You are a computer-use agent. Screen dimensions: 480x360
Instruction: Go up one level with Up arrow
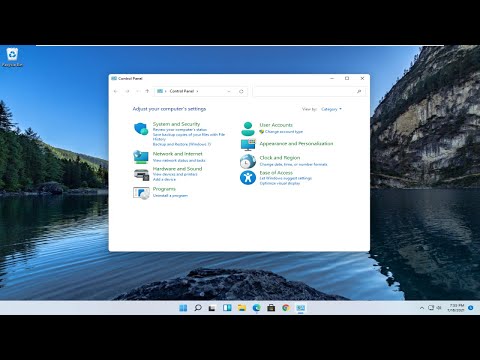point(147,91)
